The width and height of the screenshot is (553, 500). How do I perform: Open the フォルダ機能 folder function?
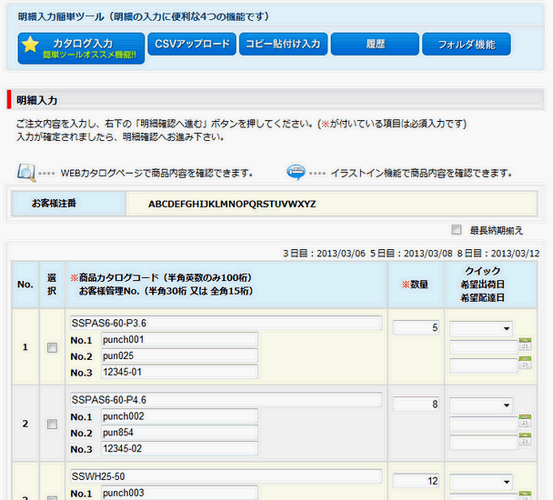click(466, 44)
